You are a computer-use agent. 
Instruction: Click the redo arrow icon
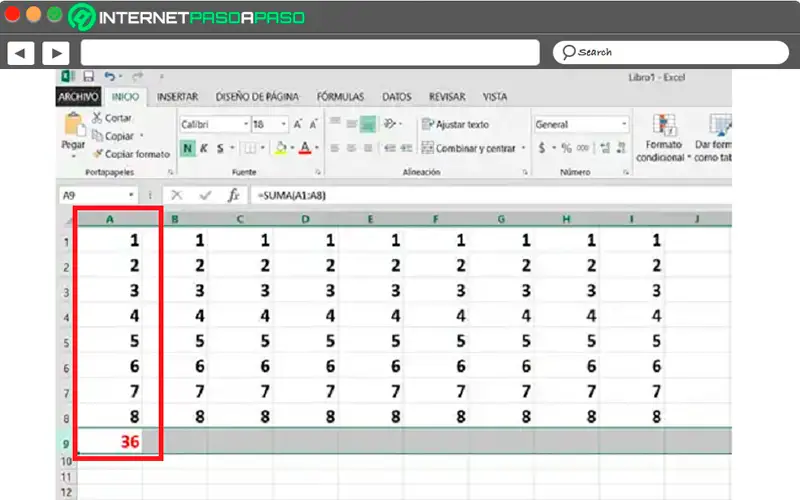[137, 77]
